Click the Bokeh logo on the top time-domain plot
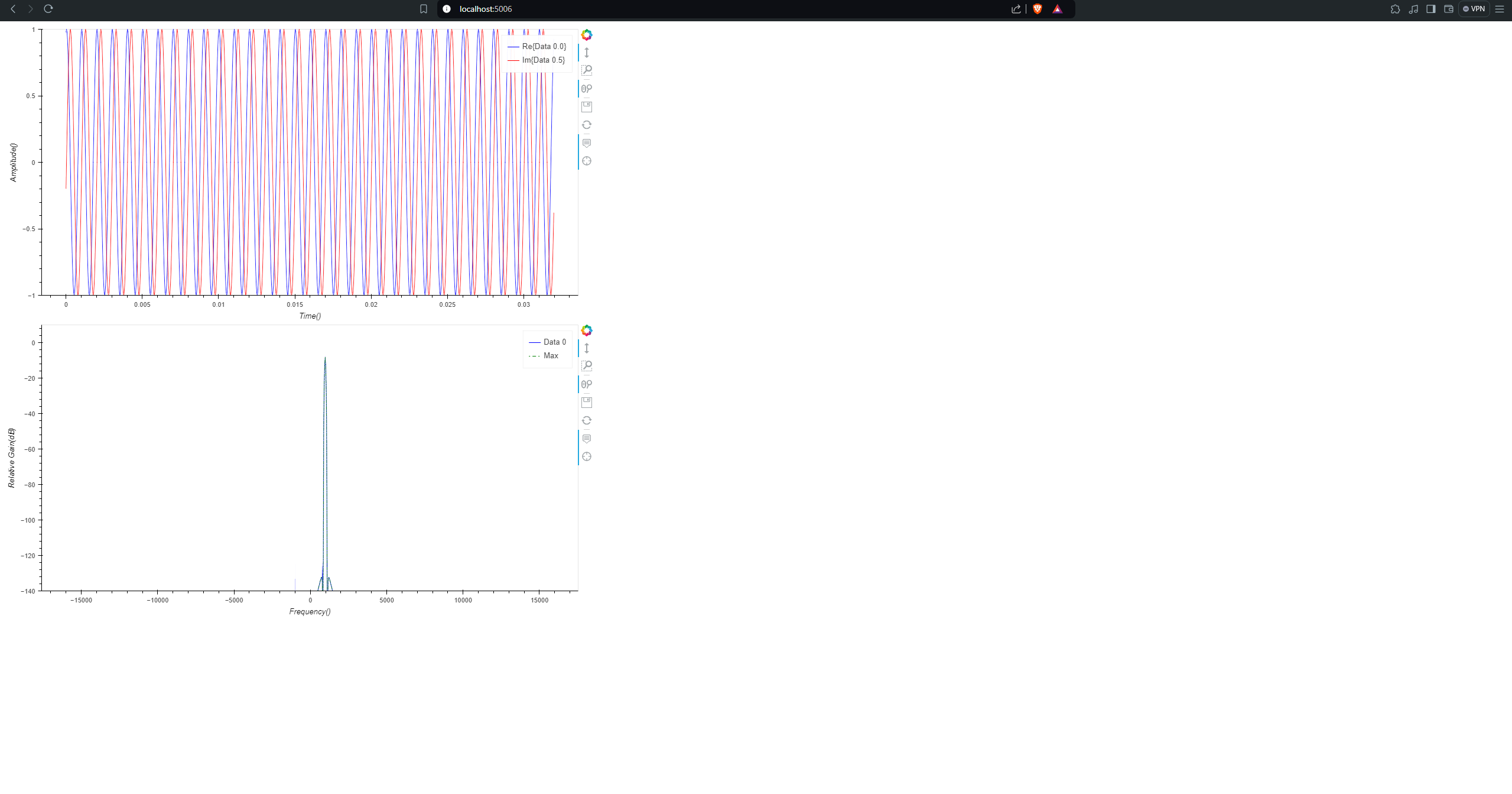Screen dimensions: 1512x794 586,35
